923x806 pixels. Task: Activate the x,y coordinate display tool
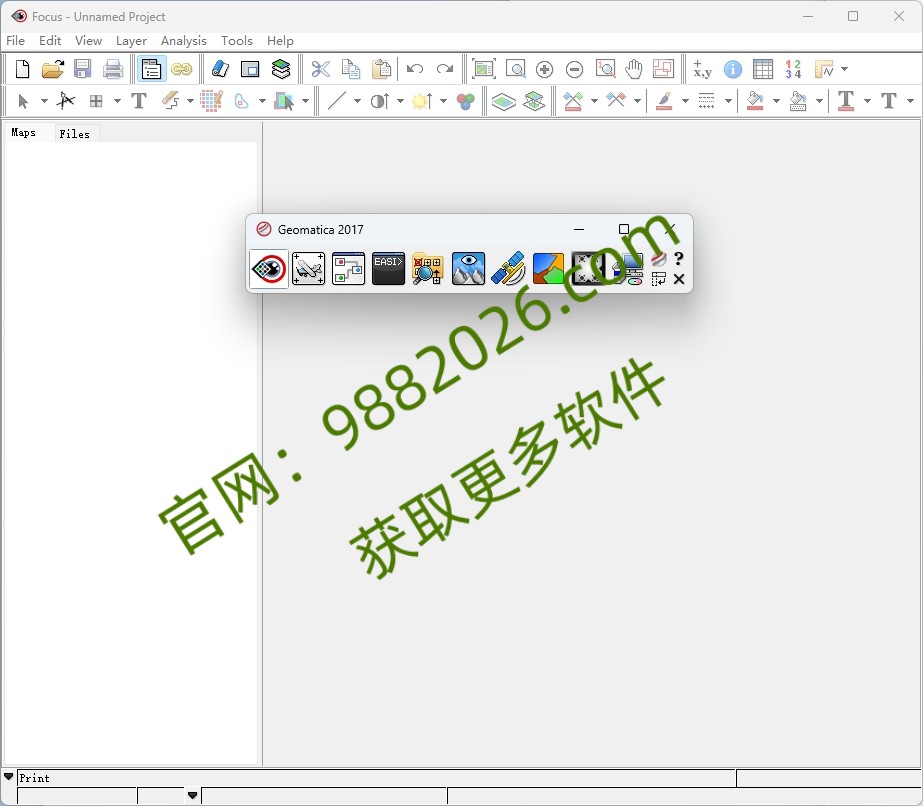pos(703,70)
